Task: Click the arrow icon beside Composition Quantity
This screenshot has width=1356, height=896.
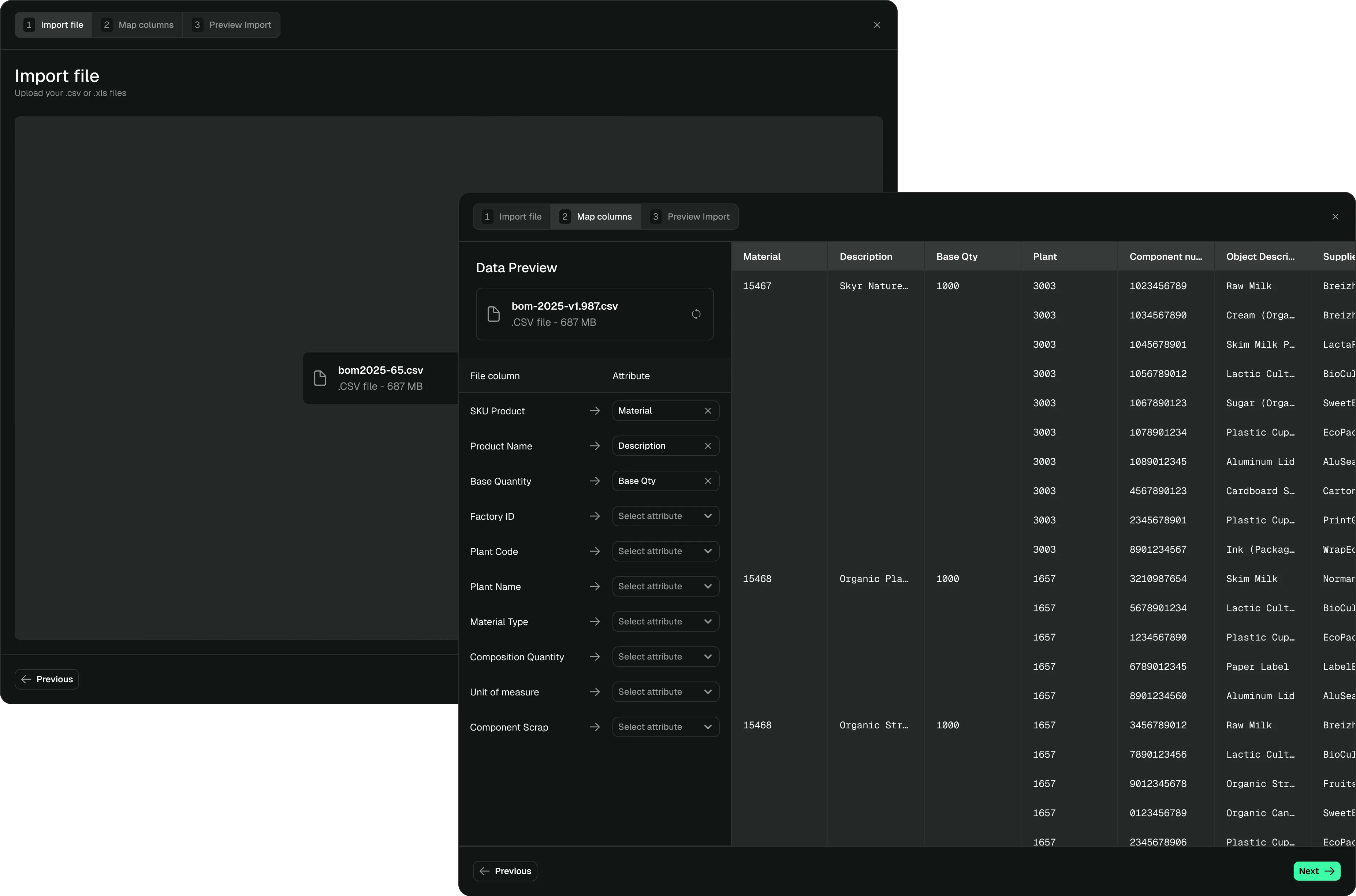Action: click(595, 657)
